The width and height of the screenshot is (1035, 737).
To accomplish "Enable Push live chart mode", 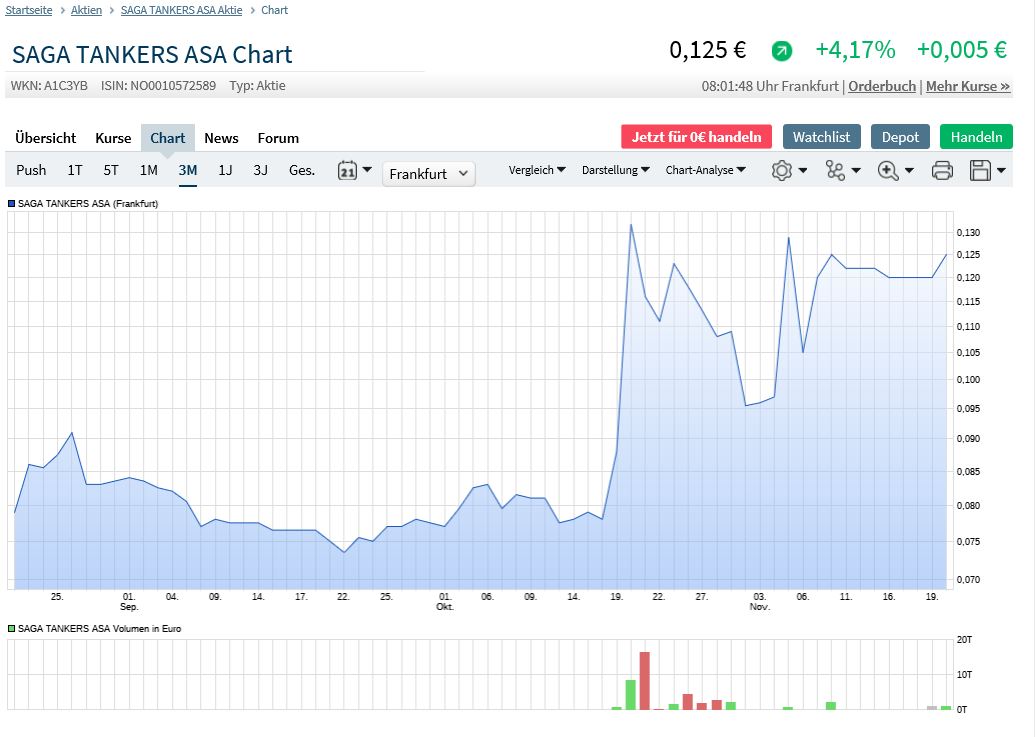I will tap(31, 170).
